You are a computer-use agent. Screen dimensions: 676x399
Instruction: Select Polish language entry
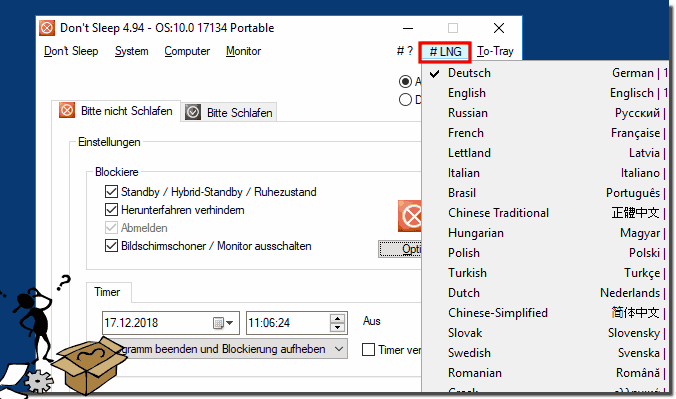pos(545,253)
